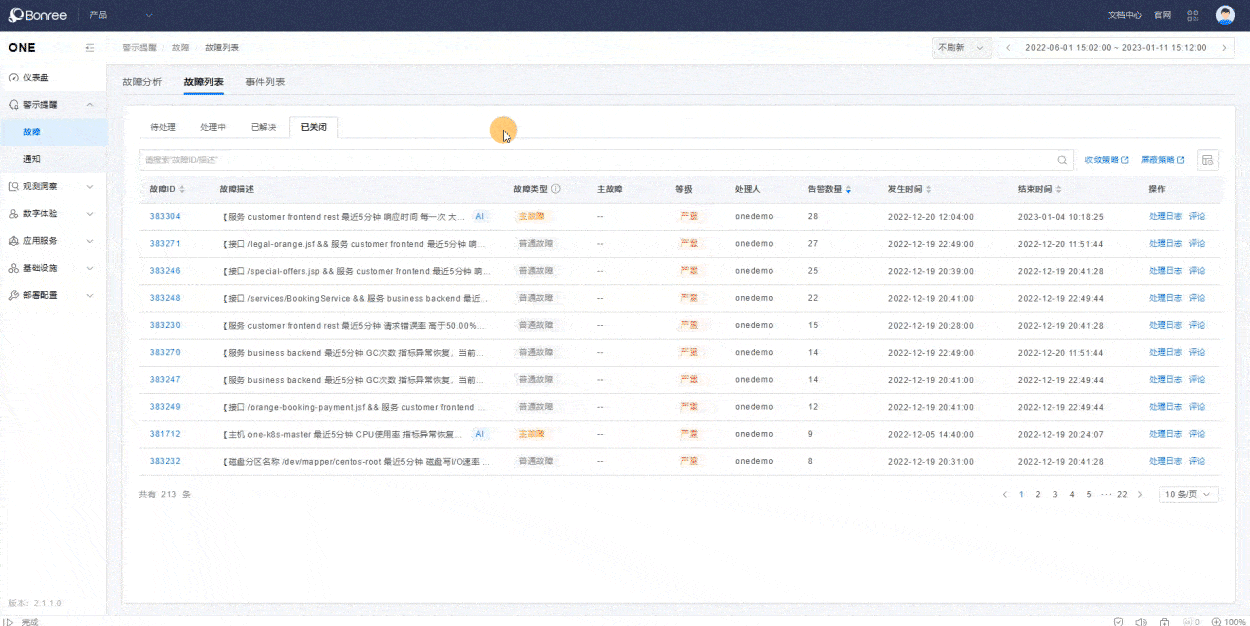The width and height of the screenshot is (1250, 626).
Task: Open the 收敛策略 link
Action: tap(1106, 160)
